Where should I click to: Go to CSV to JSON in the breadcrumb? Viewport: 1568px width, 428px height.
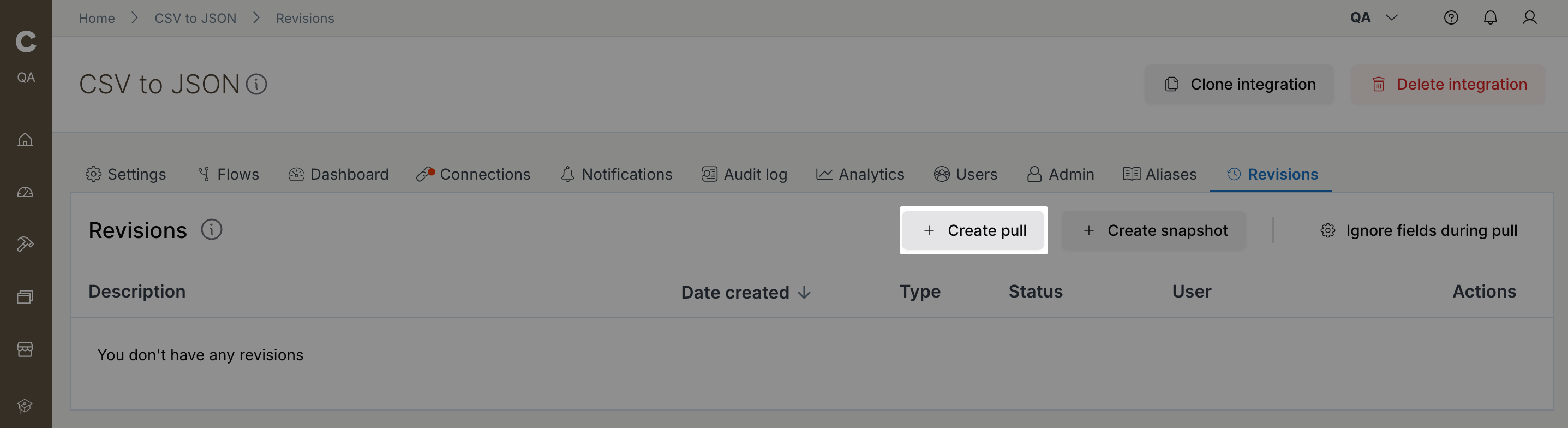pos(195,18)
